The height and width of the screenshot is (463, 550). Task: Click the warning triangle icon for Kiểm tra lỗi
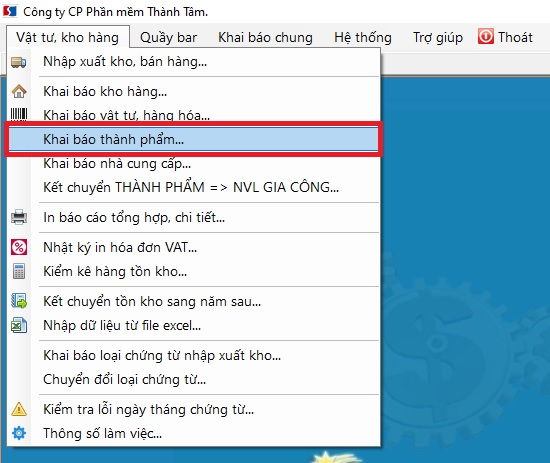tap(19, 409)
